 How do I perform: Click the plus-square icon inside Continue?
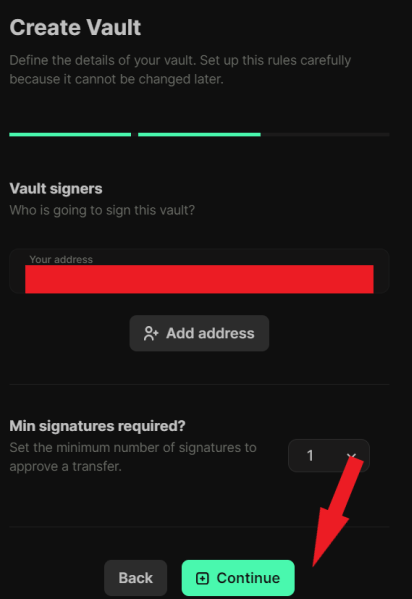[202, 578]
